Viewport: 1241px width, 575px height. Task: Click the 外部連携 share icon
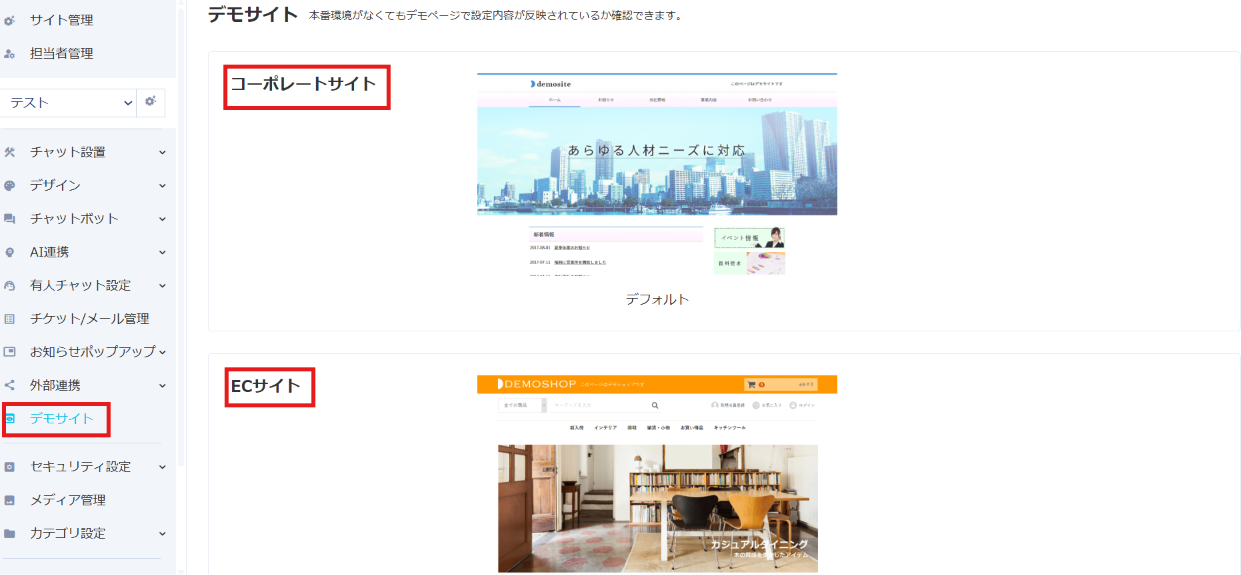coord(10,385)
